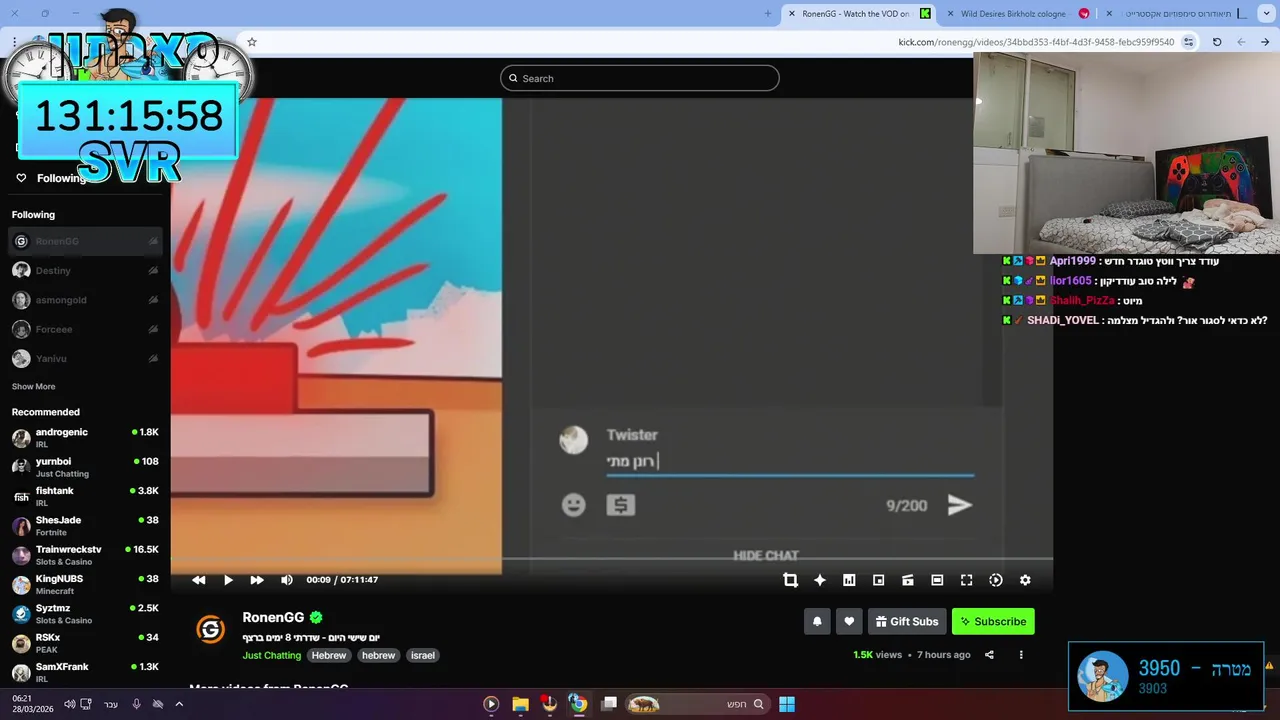Open androgenic recommended channel
Viewport: 1280px width, 720px height.
point(85,438)
